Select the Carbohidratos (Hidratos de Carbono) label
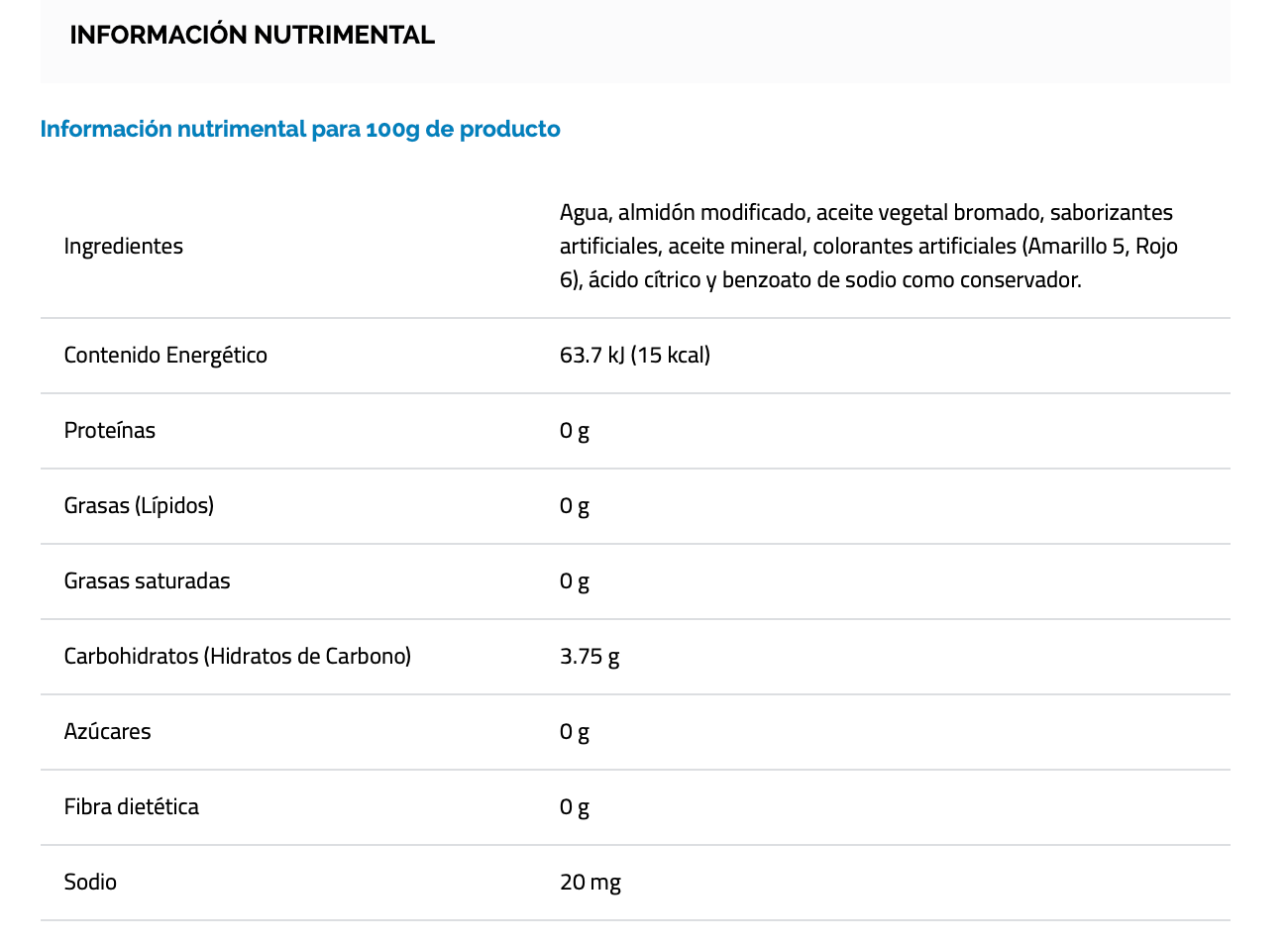Image resolution: width=1288 pixels, height=945 pixels. [x=238, y=656]
